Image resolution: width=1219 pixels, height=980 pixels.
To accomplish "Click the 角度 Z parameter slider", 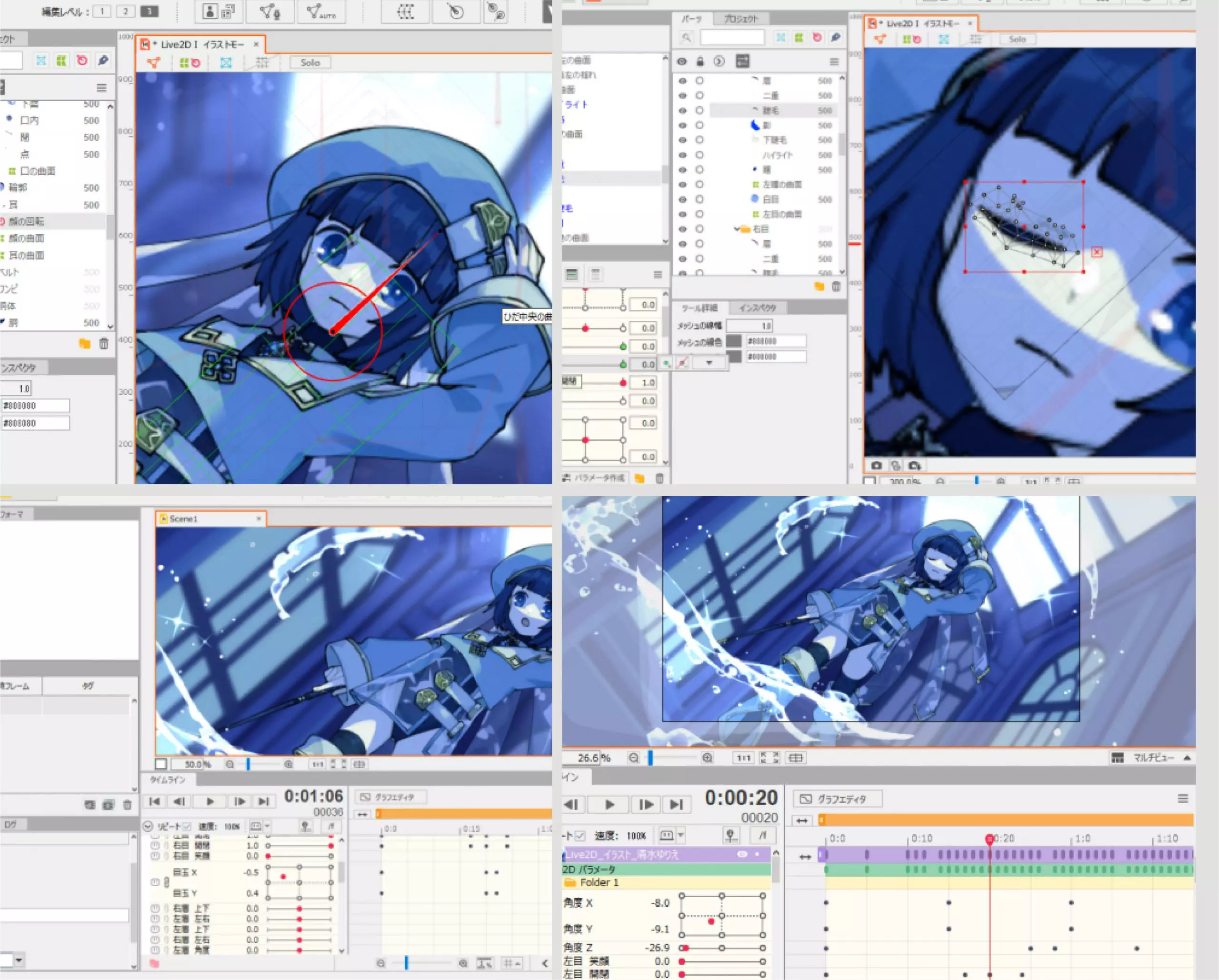I will coord(722,948).
